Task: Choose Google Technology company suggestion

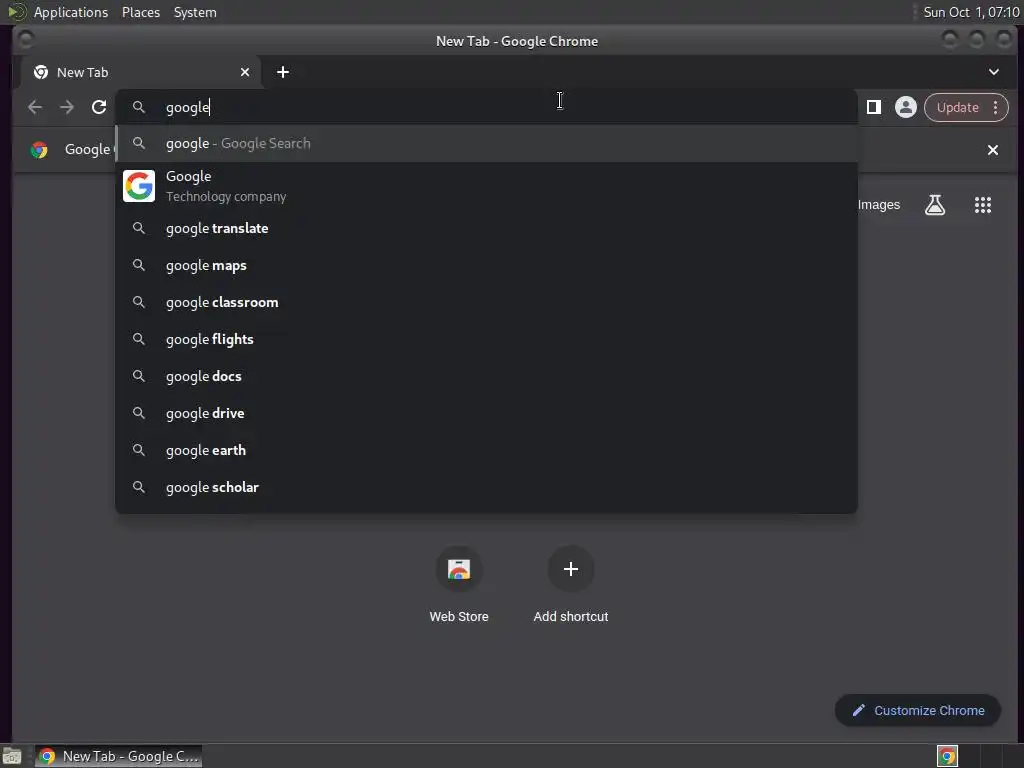Action: coord(486,186)
